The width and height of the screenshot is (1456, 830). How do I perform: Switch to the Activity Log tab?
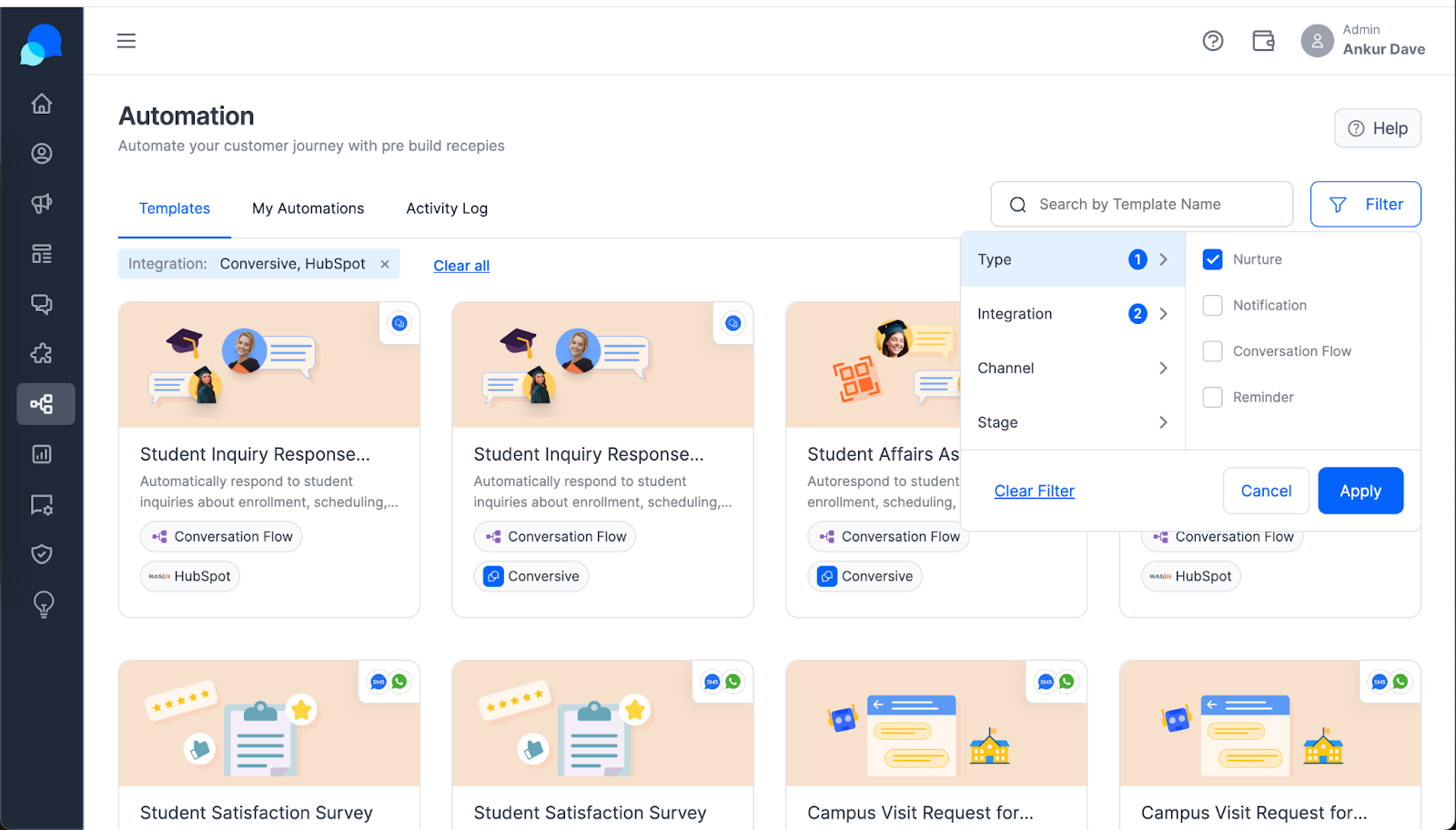tap(447, 208)
